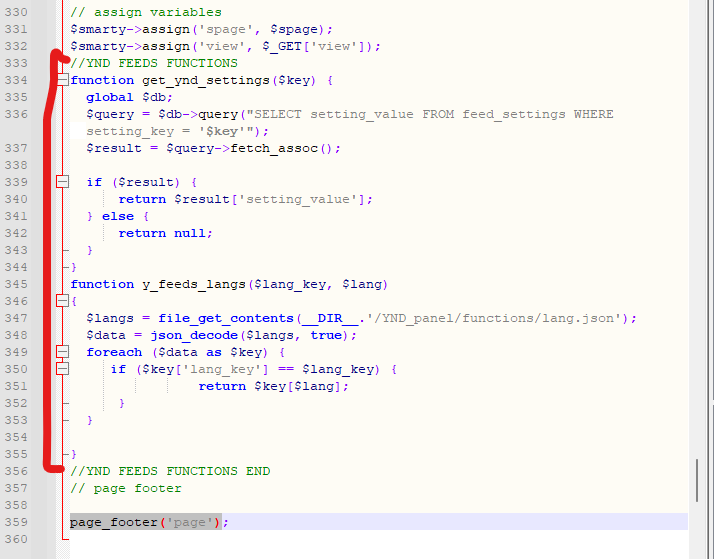Click blank line 338 in the editor
The height and width of the screenshot is (559, 714).
[379, 165]
